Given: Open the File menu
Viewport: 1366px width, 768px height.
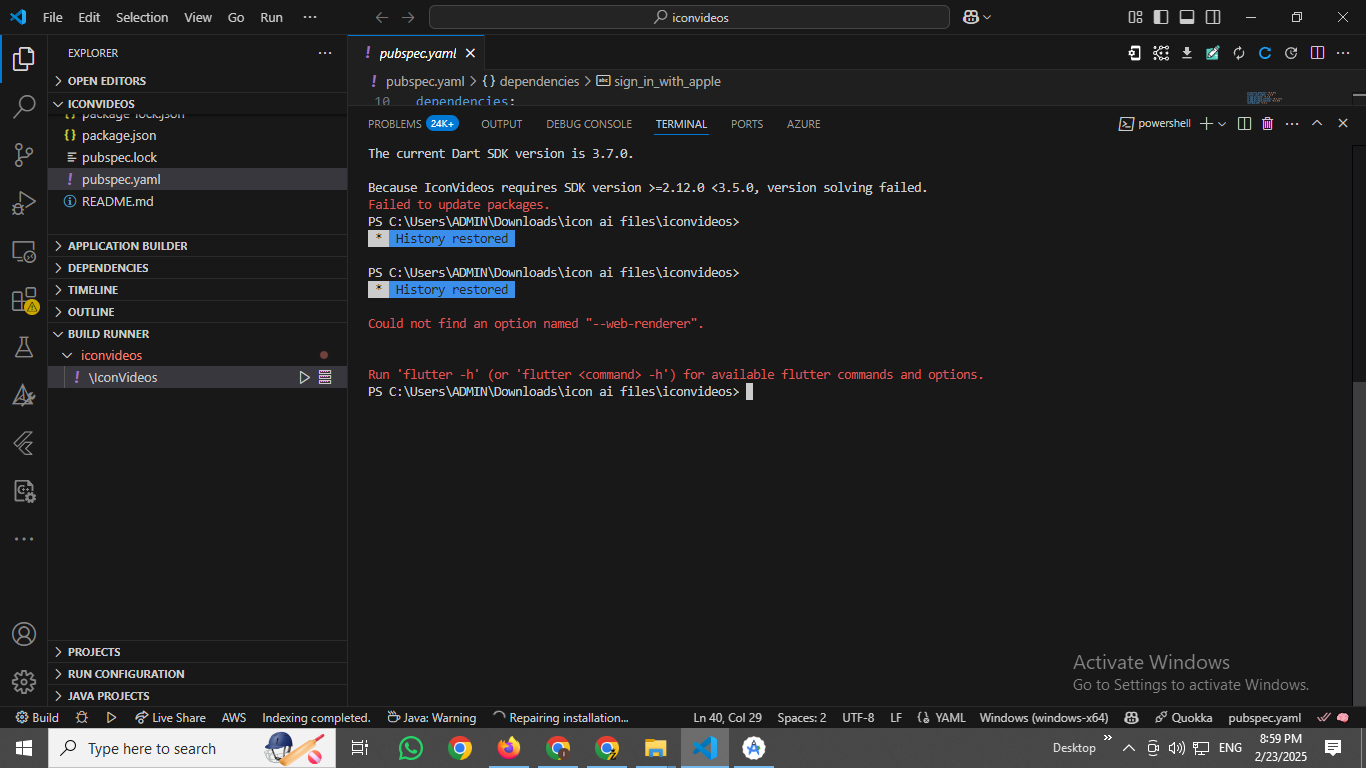Looking at the screenshot, I should tap(53, 17).
